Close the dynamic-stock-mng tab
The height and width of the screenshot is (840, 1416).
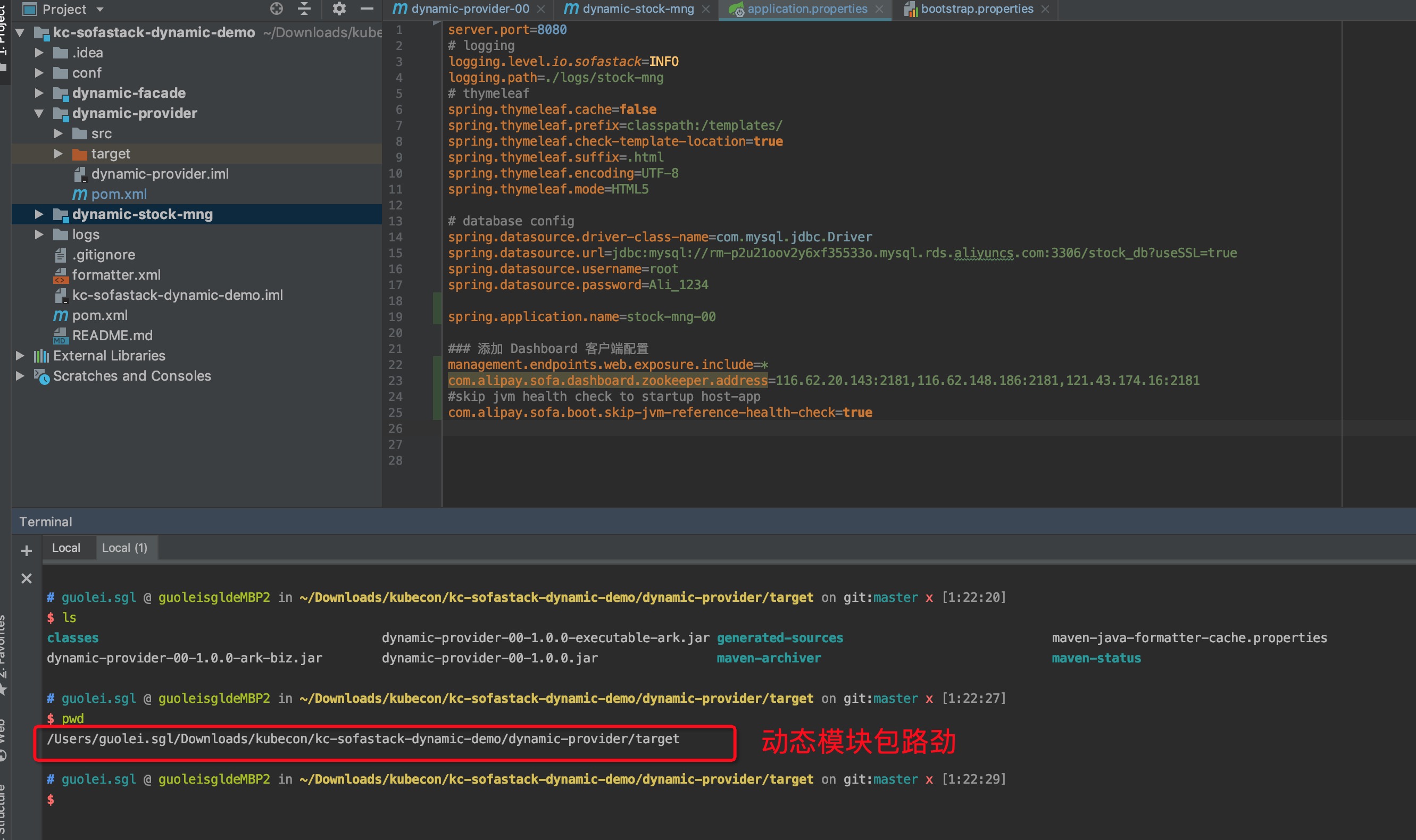point(705,9)
